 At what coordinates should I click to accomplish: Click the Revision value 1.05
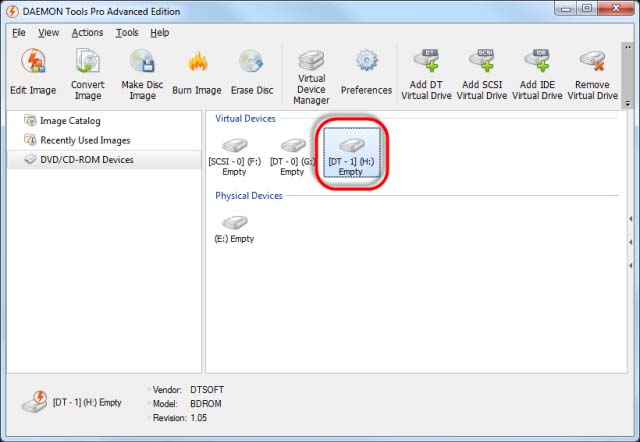tap(198, 418)
